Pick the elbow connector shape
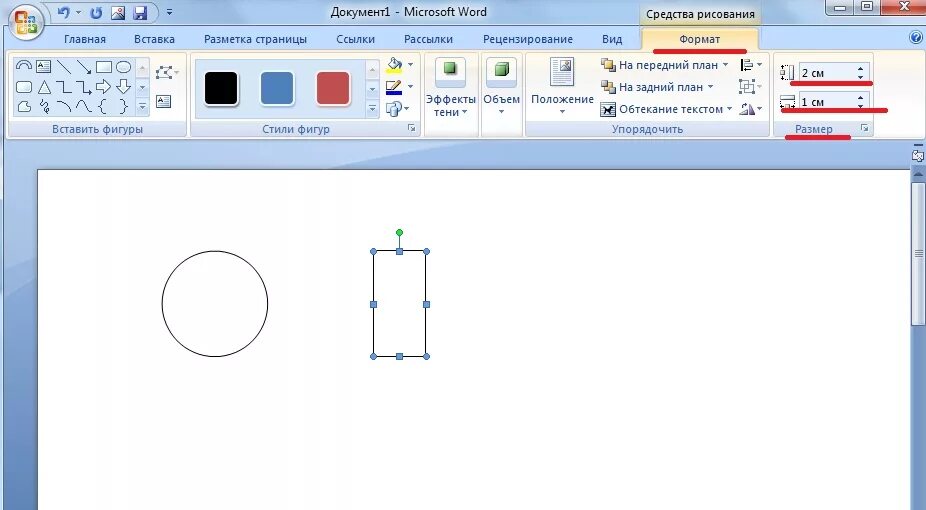Image resolution: width=926 pixels, height=510 pixels. point(63,87)
